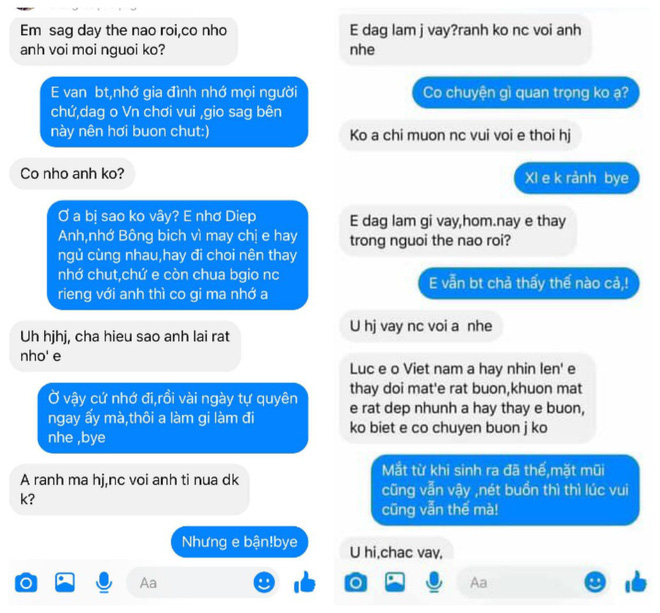This screenshot has height=613, width=660.
Task: Select 'E vẫn bt chả thấy thế nào cả' bubble
Action: point(529,283)
